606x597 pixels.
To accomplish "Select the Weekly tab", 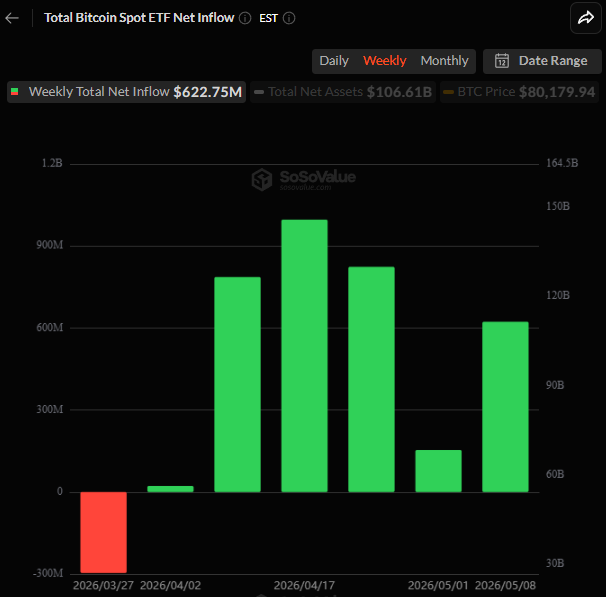I will click(385, 61).
